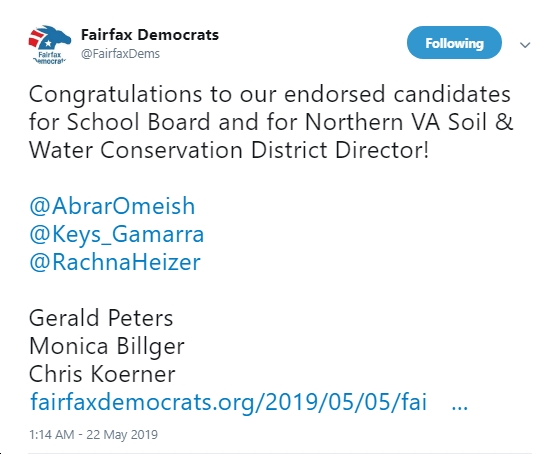
Task: Click the donkey logo in avatar
Action: point(51,37)
